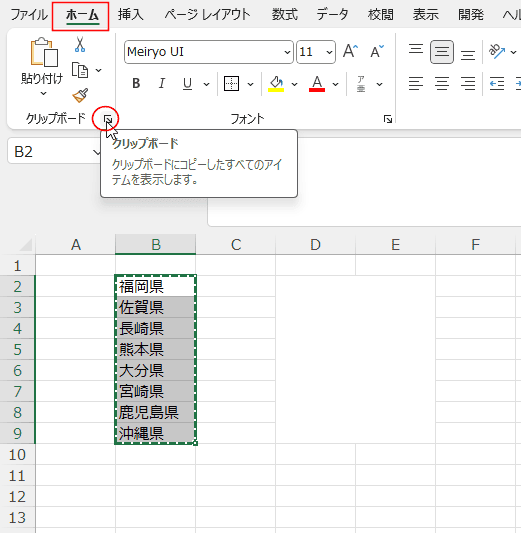The image size is (521, 533).
Task: Toggle Italic formatting
Action: (x=162, y=84)
